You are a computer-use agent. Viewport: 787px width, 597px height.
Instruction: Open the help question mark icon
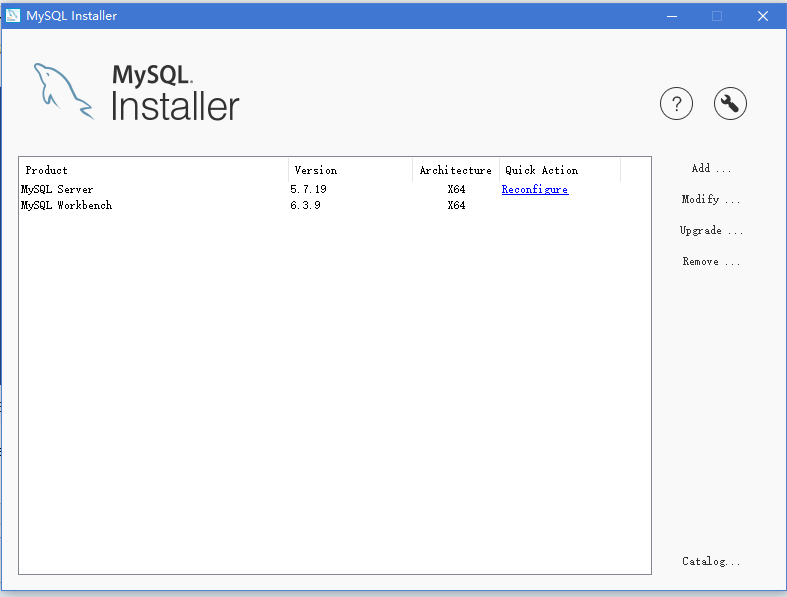[676, 103]
